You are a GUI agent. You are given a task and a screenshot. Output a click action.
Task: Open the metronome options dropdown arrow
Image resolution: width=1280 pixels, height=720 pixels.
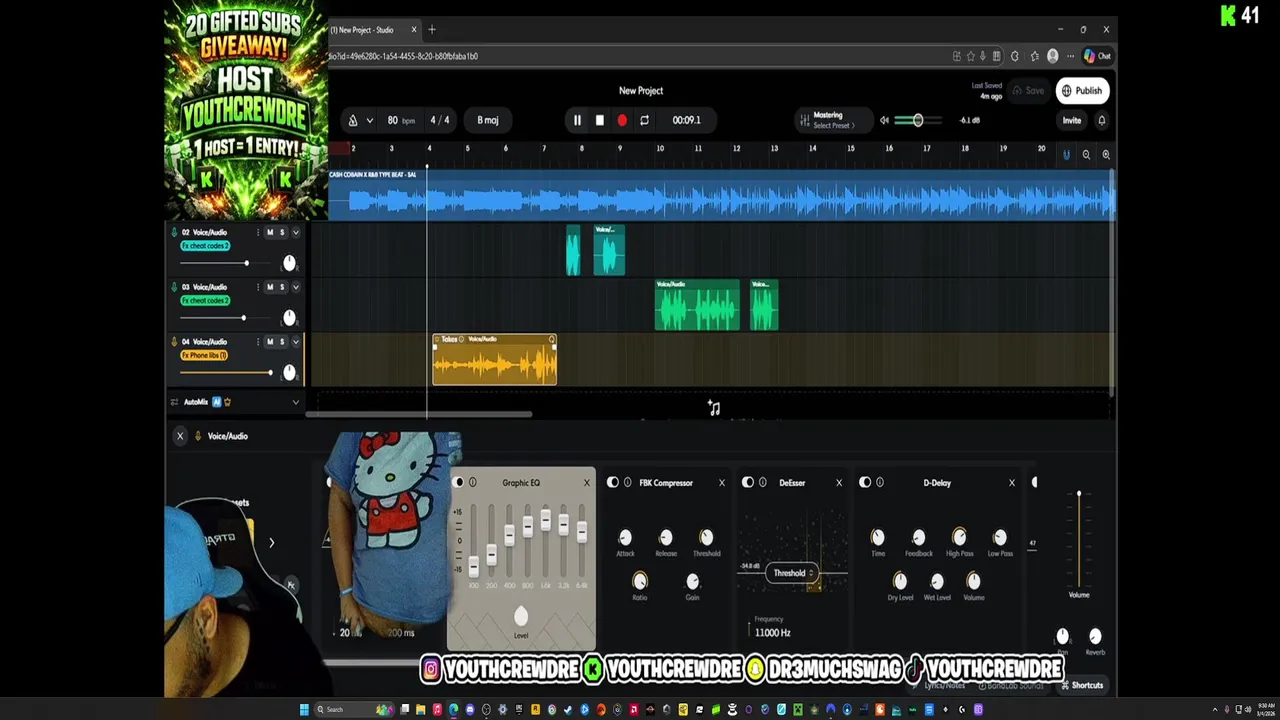[369, 120]
